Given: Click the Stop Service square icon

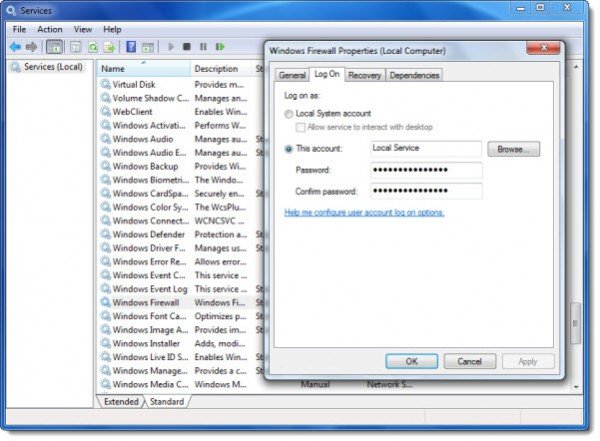Looking at the screenshot, I should coord(187,47).
